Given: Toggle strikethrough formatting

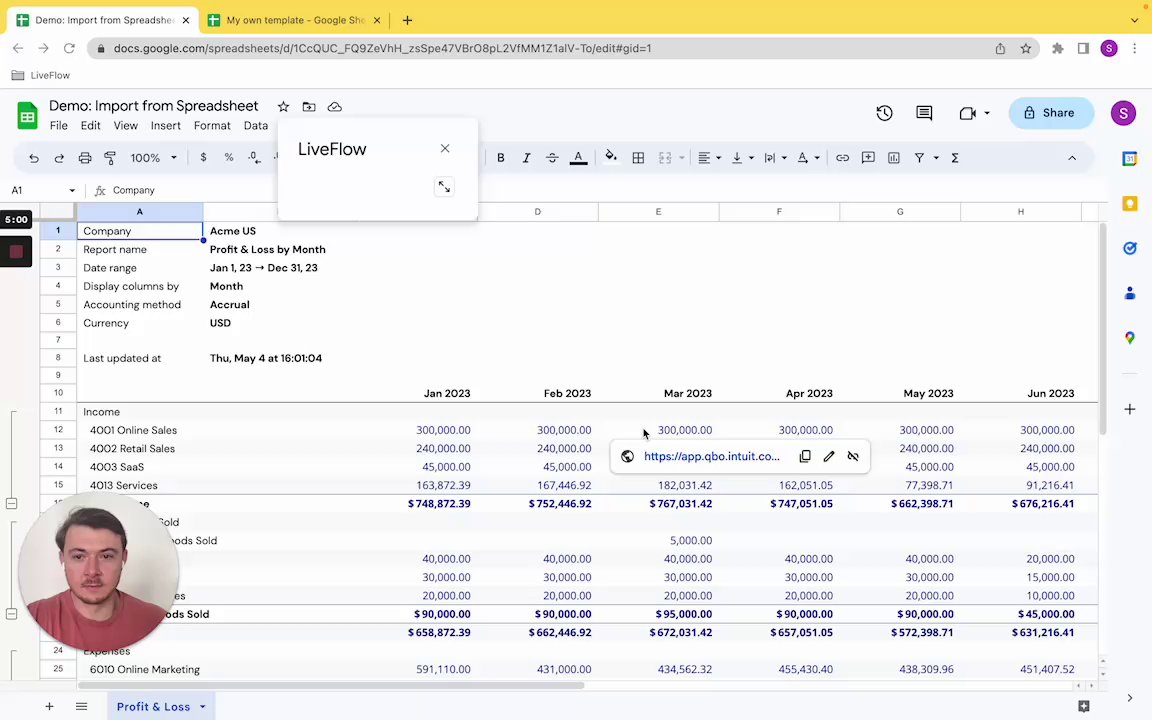Looking at the screenshot, I should click(552, 158).
